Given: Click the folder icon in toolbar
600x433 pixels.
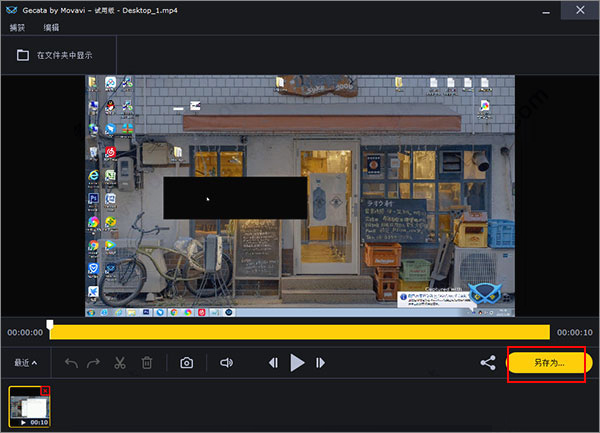Looking at the screenshot, I should (22, 55).
